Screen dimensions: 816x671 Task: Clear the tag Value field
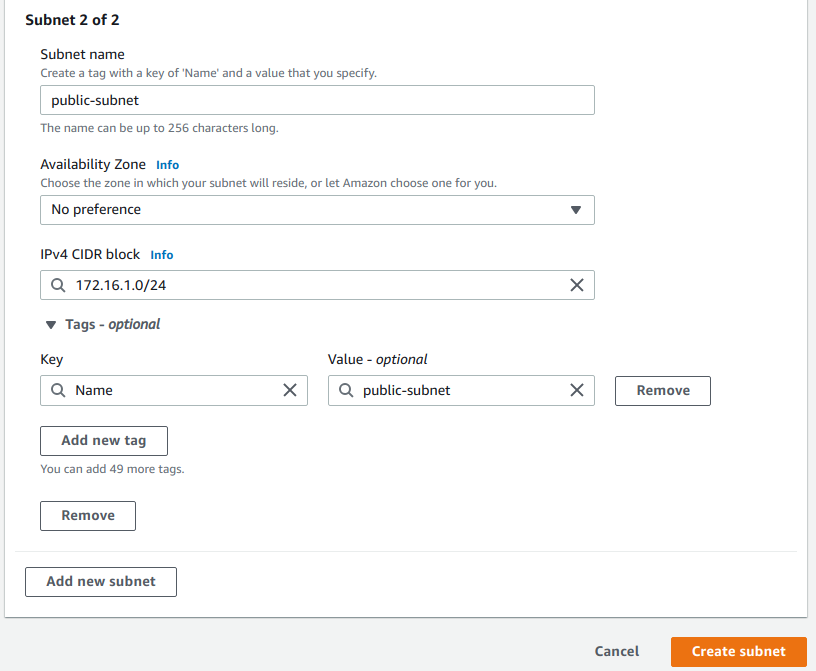coord(577,390)
